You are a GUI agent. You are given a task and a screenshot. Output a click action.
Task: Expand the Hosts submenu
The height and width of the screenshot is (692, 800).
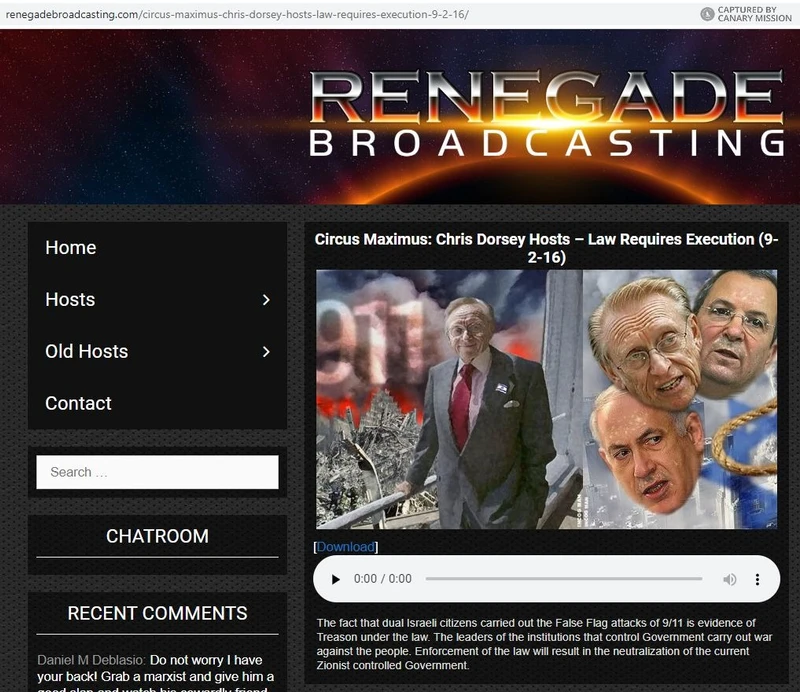(265, 299)
